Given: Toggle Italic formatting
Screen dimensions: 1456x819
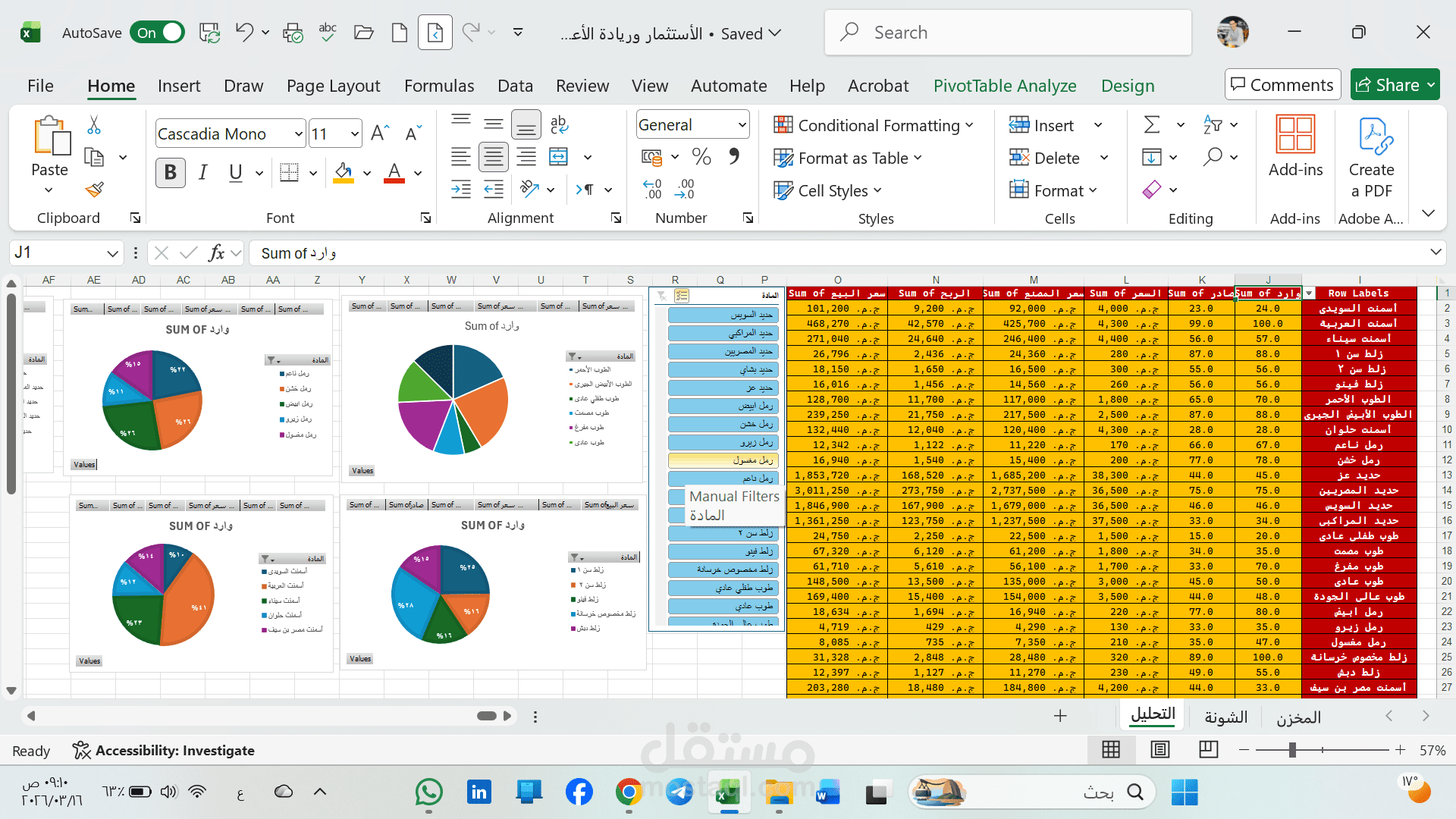Looking at the screenshot, I should (x=202, y=172).
